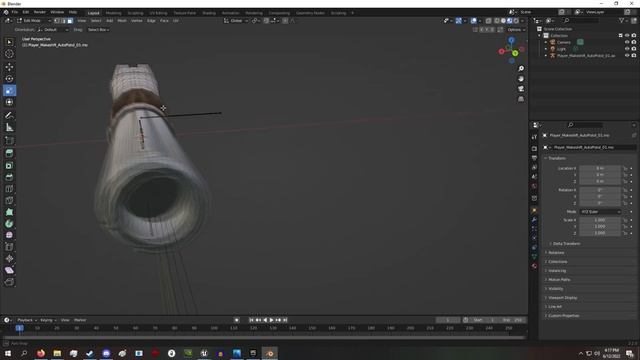Select the Select Box tool in toolbar

click(9, 42)
